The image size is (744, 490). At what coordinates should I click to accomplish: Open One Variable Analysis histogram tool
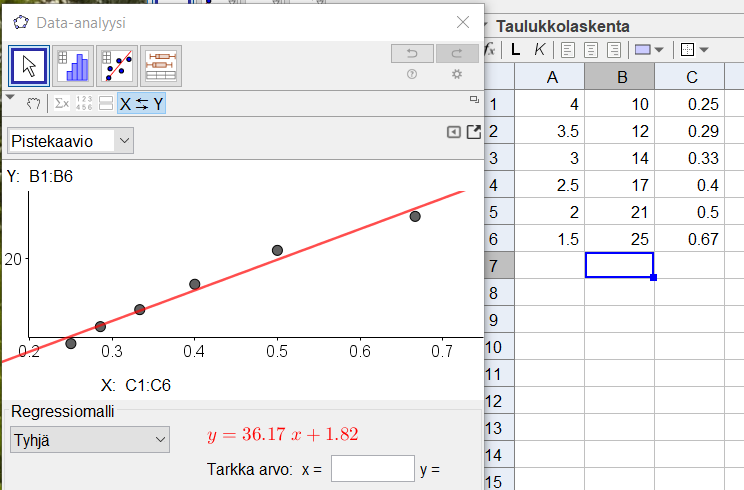[73, 66]
